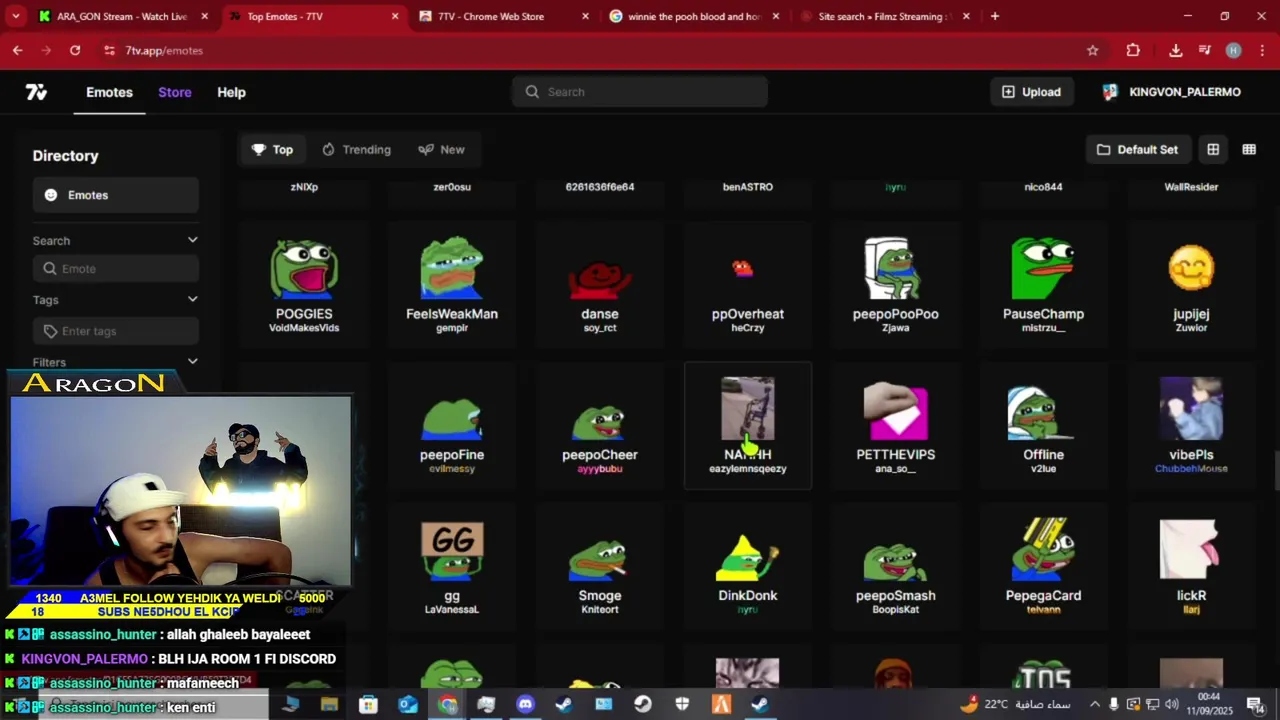This screenshot has width=1280, height=720.
Task: Focus the Emote search input
Action: coord(115,269)
